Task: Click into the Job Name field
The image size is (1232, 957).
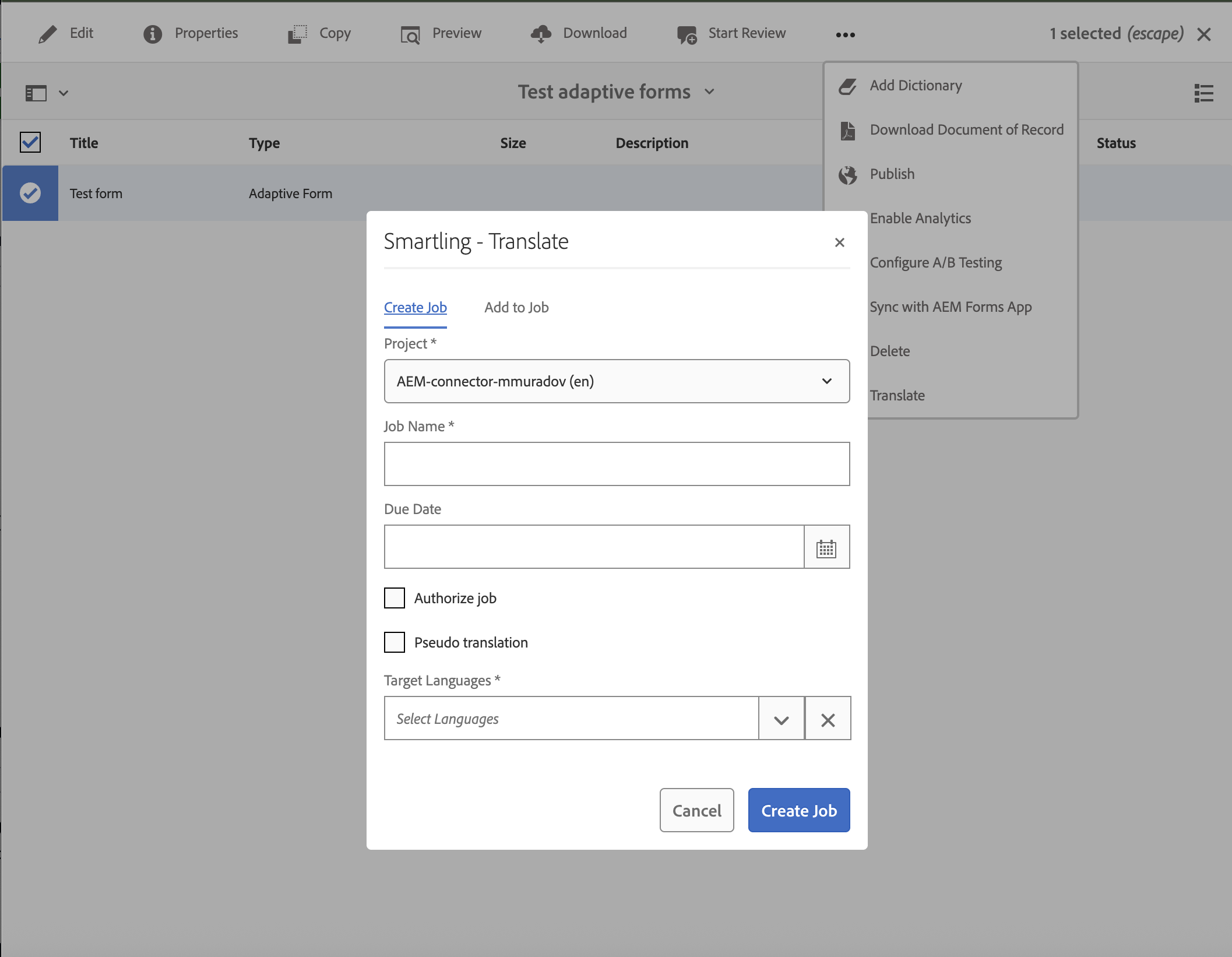Action: click(x=617, y=464)
